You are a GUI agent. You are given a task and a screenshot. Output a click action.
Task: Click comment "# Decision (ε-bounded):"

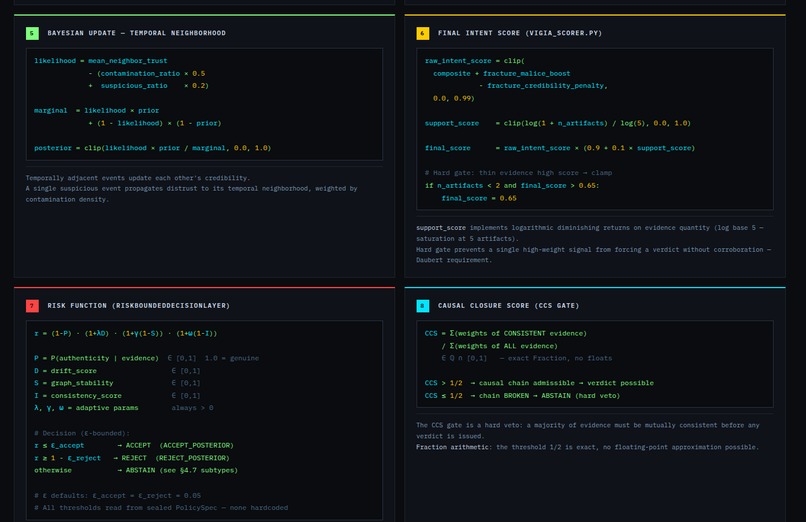pos(82,433)
